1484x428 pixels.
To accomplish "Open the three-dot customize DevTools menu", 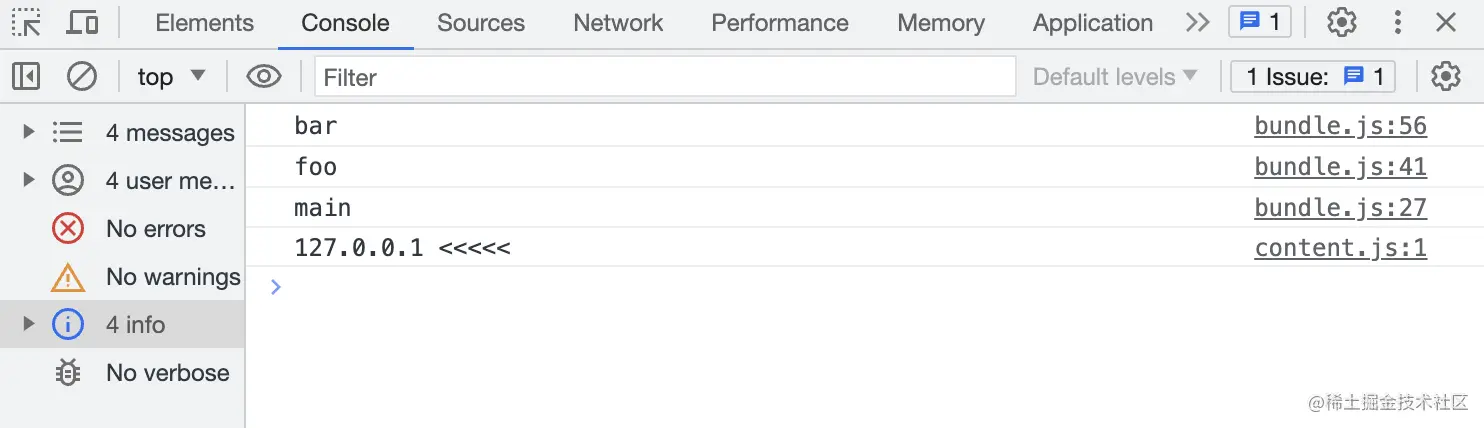I will (1398, 22).
